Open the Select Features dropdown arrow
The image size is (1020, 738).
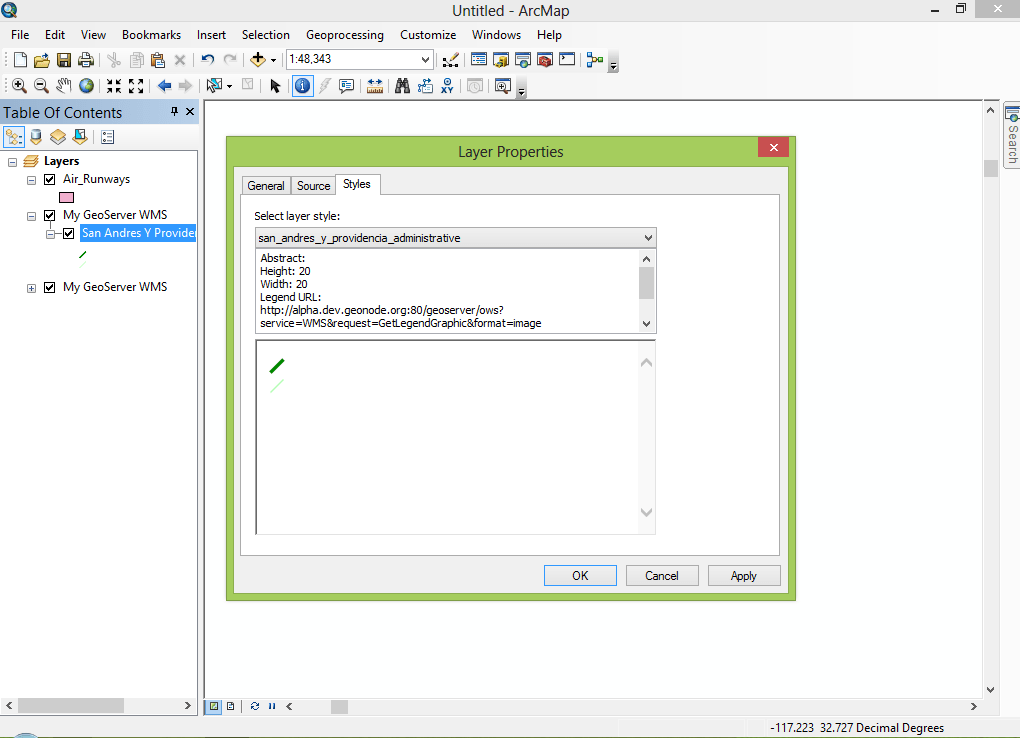pos(229,87)
